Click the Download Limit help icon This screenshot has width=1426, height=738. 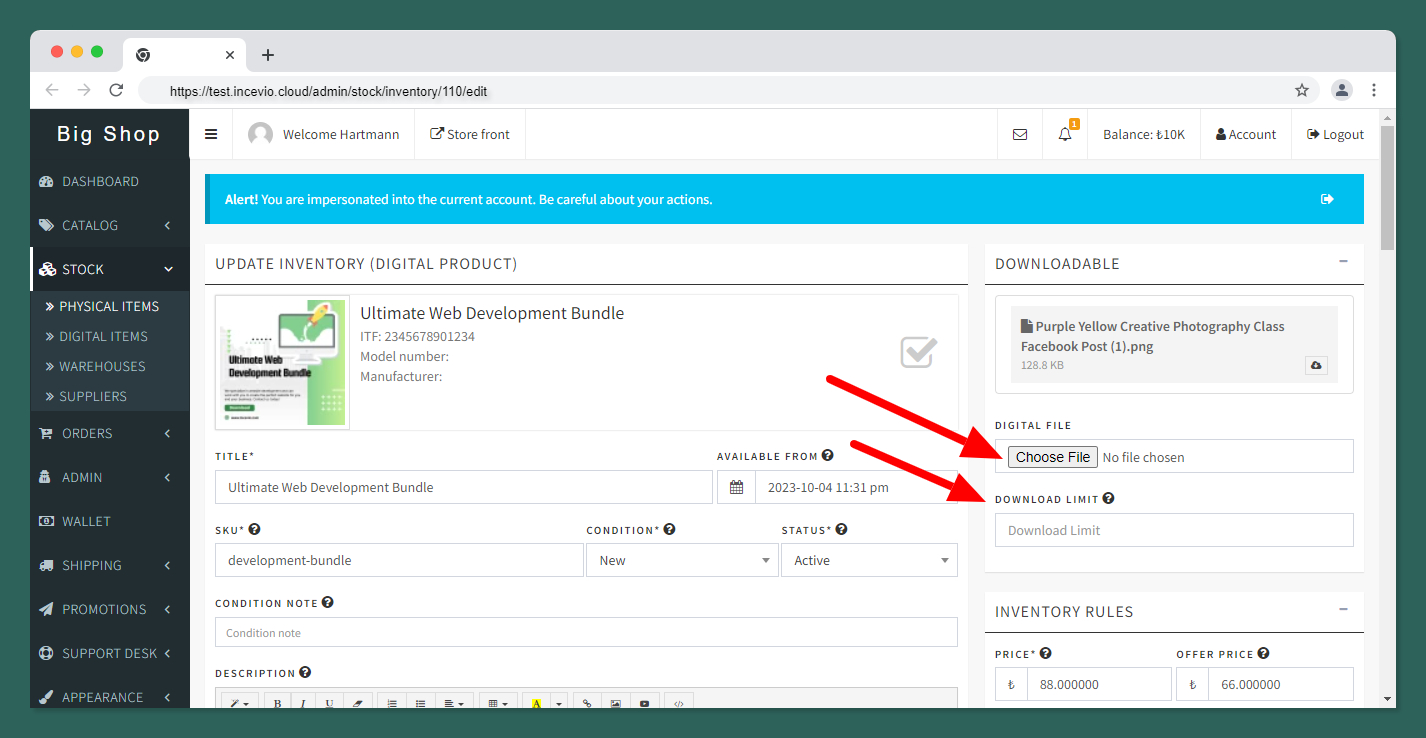point(1108,499)
